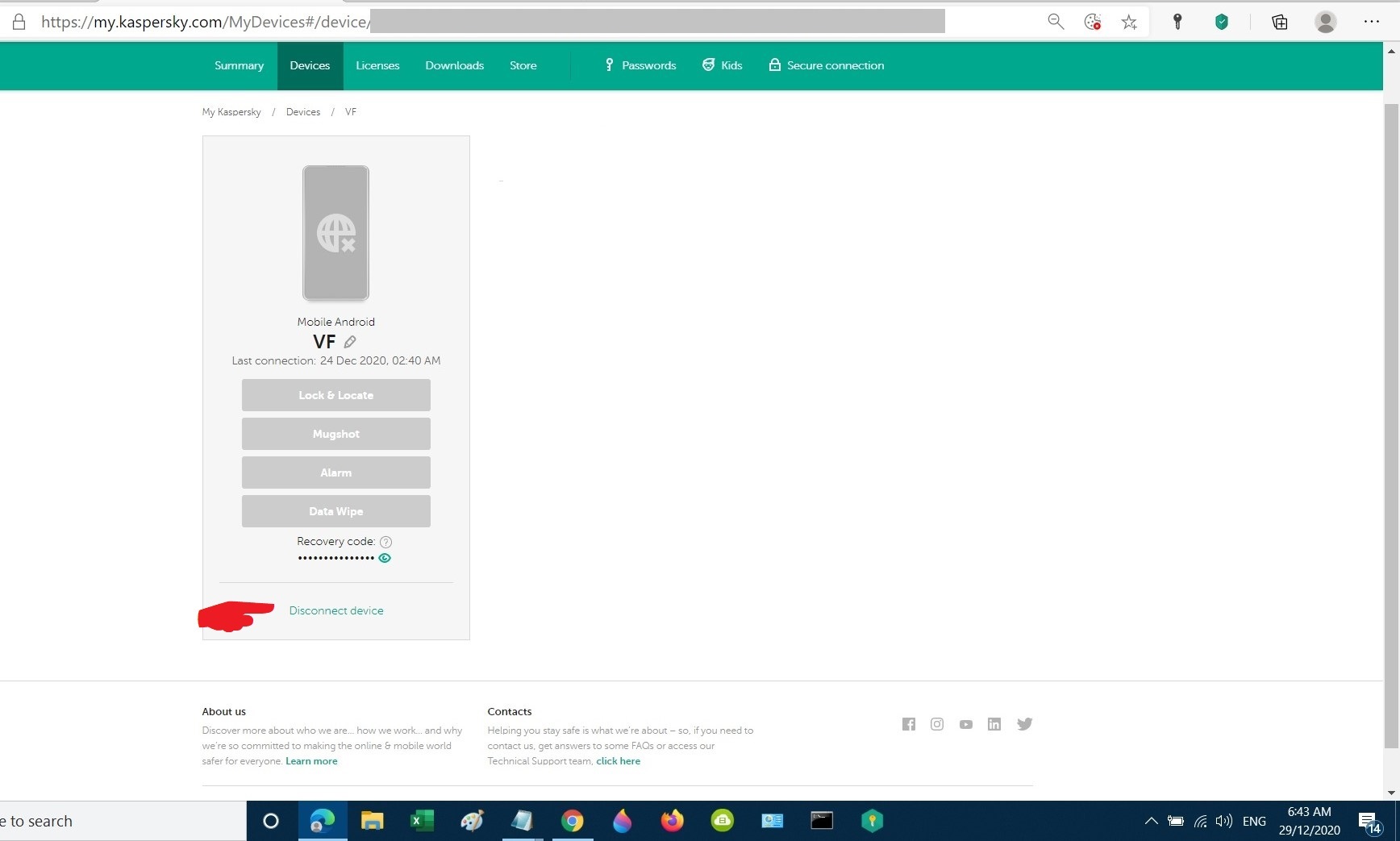The width and height of the screenshot is (1400, 841).
Task: Click the scrollbar down arrow
Action: pos(1391,793)
